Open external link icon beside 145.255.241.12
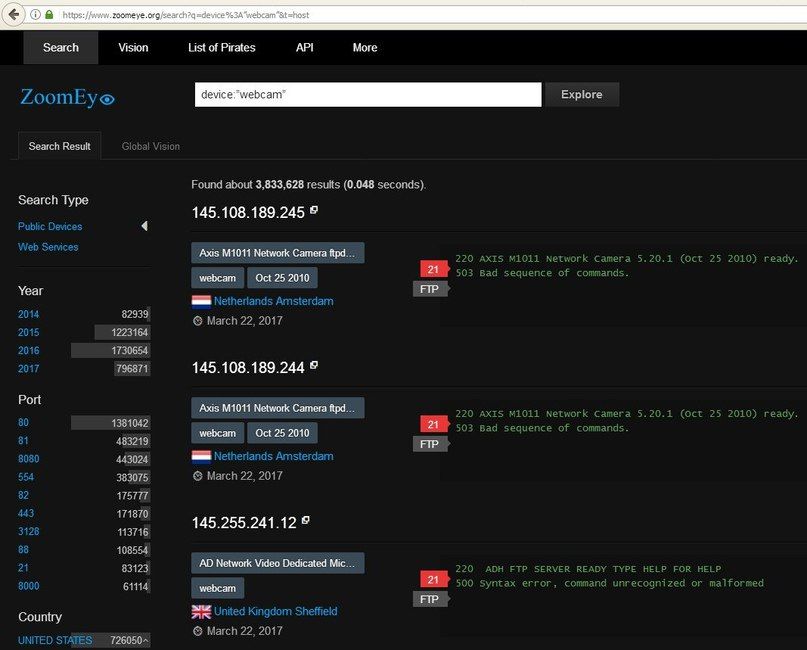807x650 pixels. (306, 520)
